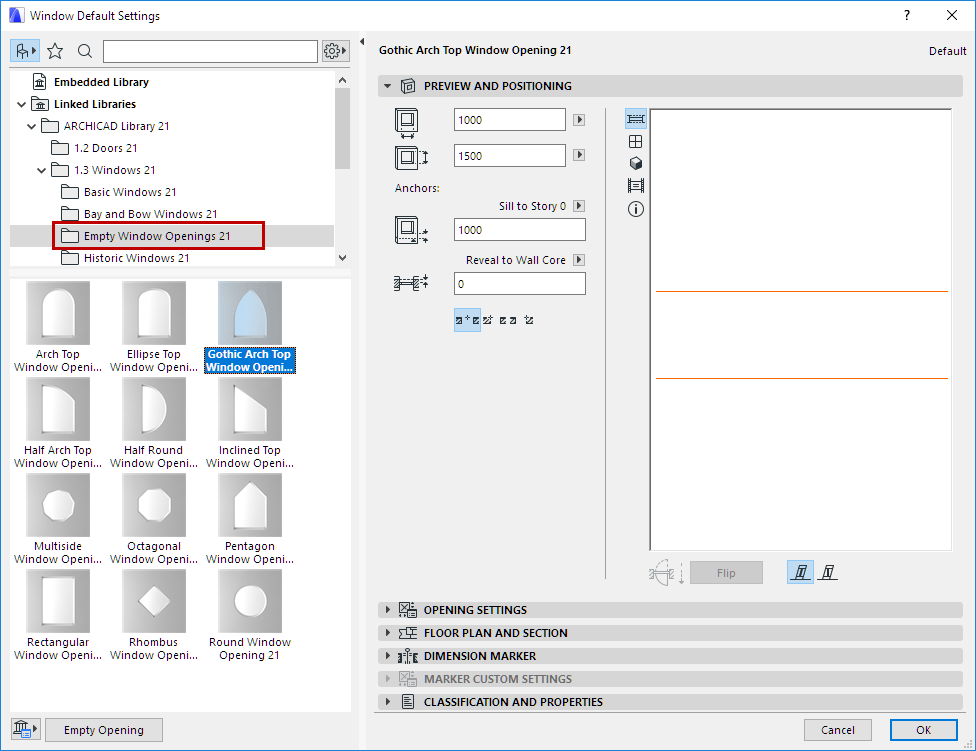
Task: Open the height value arrow menu
Action: pos(579,155)
